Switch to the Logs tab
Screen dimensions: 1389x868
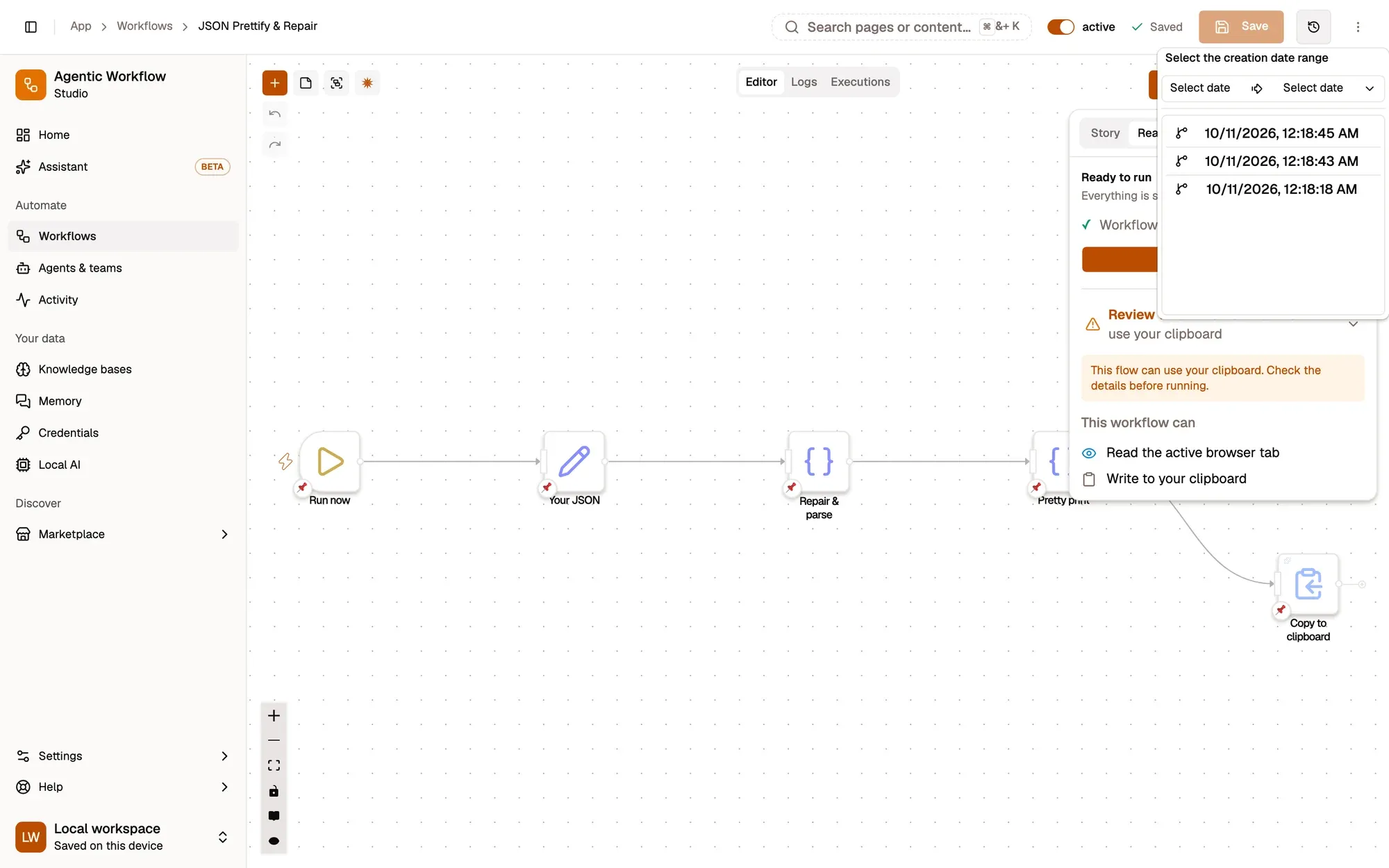(804, 82)
